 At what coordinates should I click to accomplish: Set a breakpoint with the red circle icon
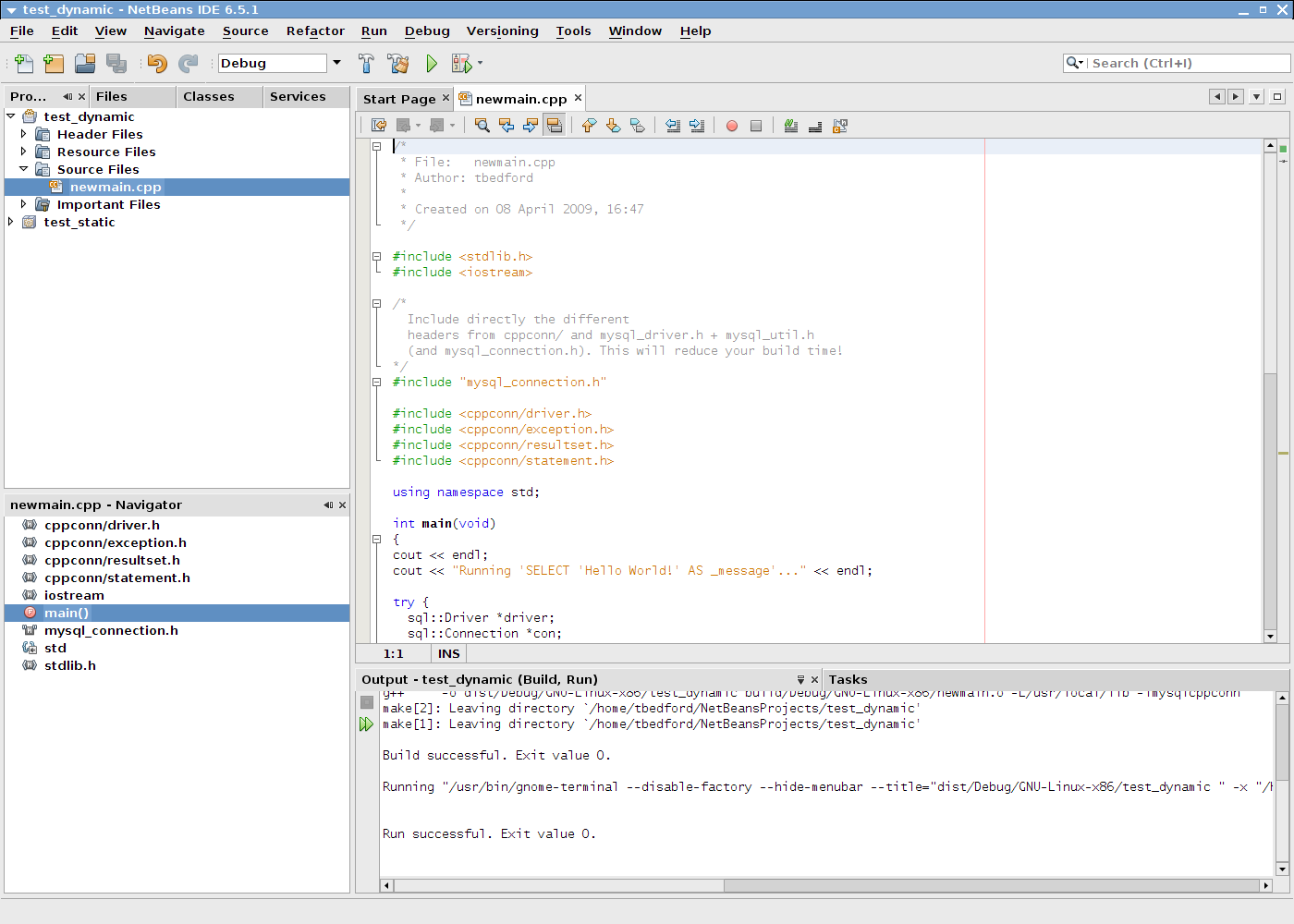[x=731, y=125]
